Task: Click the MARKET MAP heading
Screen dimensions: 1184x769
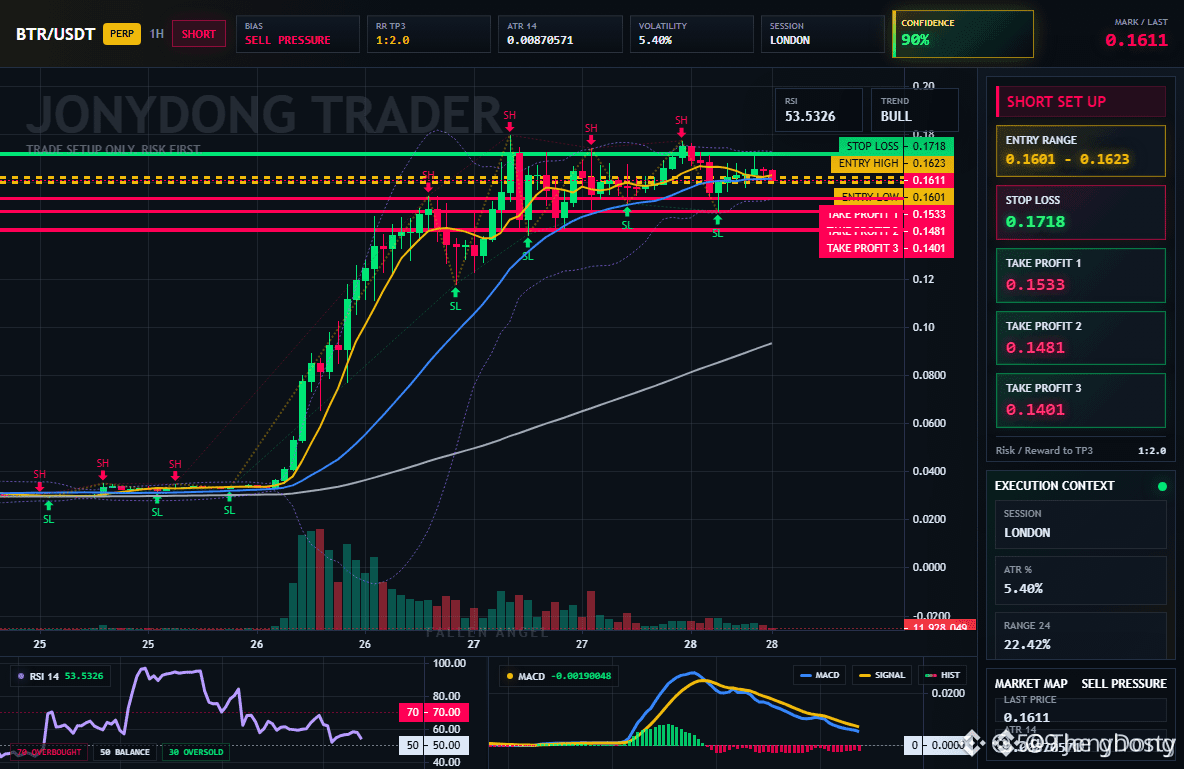Action: tap(1031, 684)
